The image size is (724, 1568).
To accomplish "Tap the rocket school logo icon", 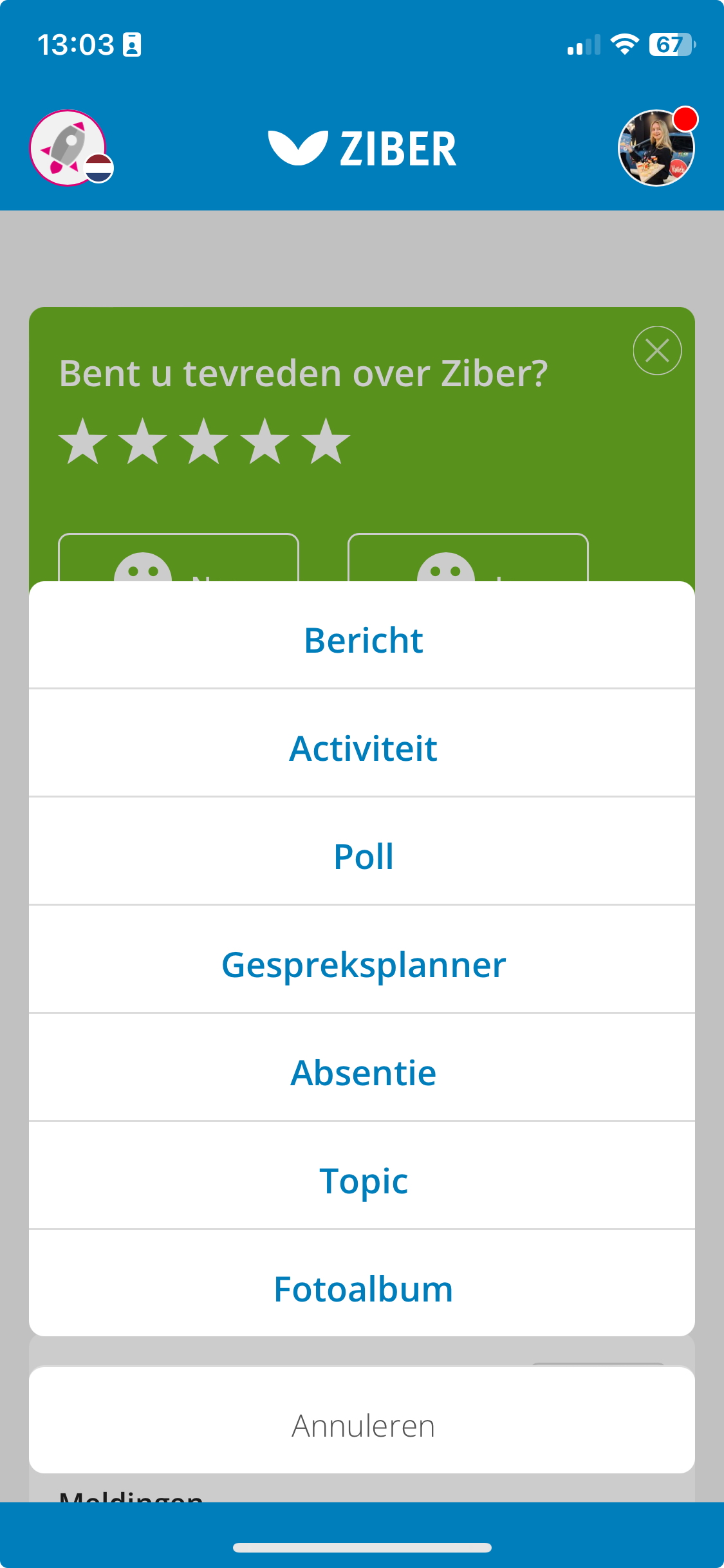I will coord(68,148).
